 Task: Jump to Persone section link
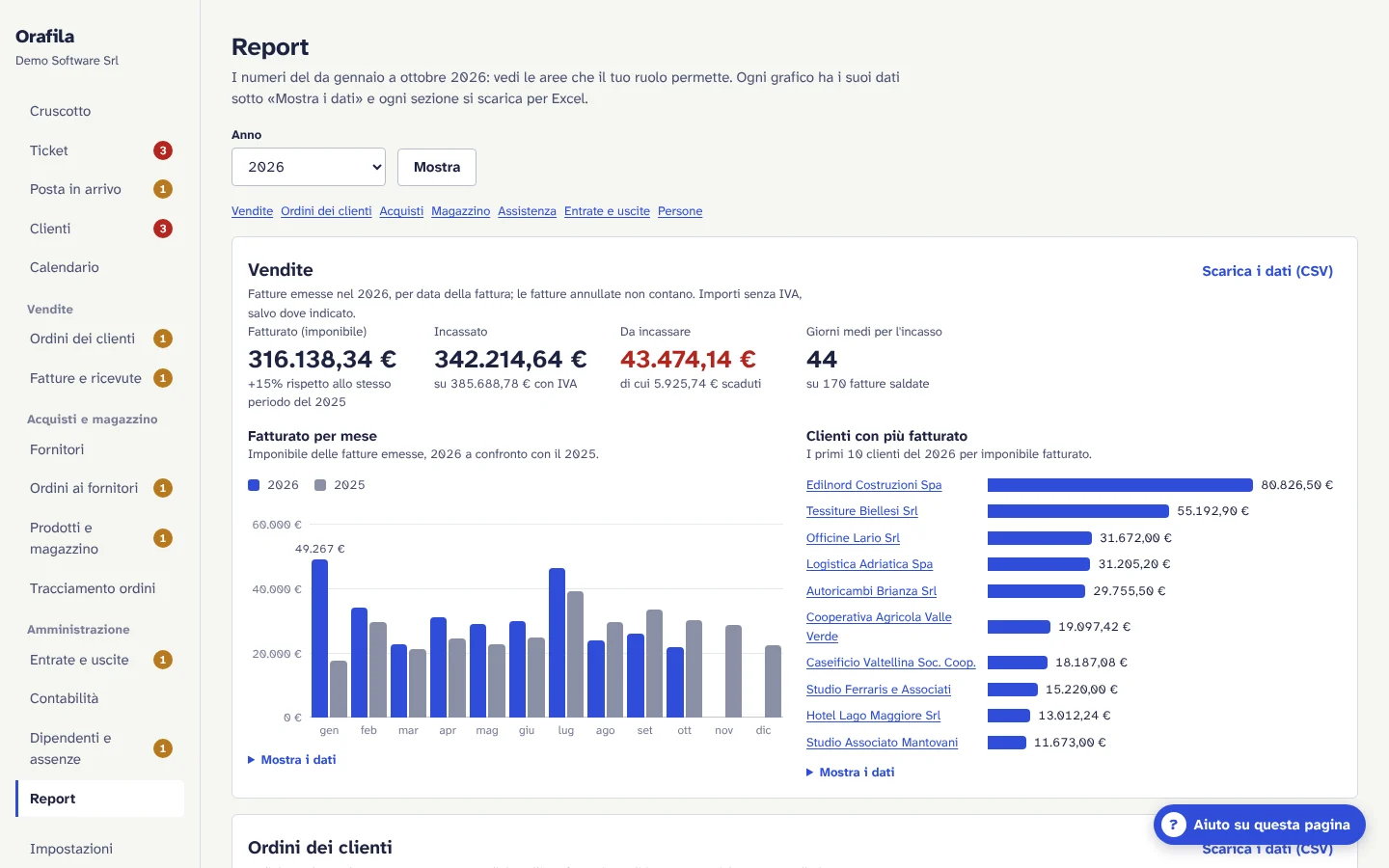[x=680, y=211]
